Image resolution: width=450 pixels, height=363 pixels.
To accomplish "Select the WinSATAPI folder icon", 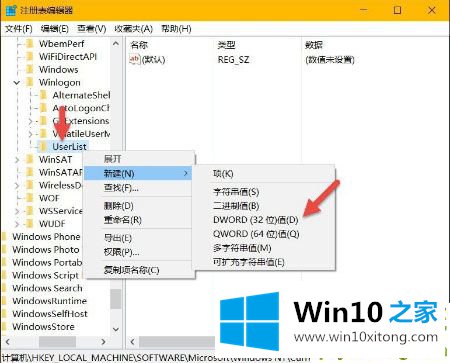I will [30, 172].
